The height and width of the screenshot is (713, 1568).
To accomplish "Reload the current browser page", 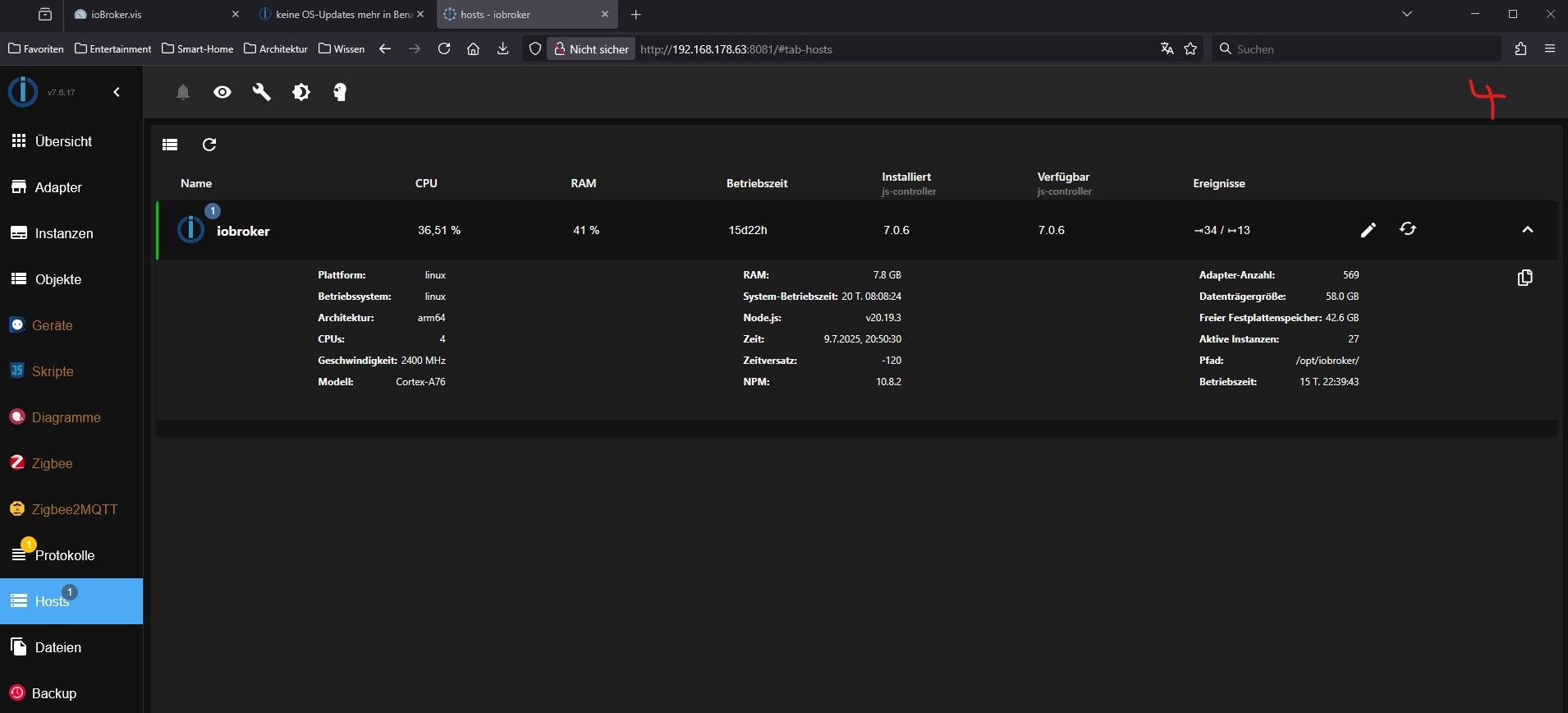I will click(444, 49).
